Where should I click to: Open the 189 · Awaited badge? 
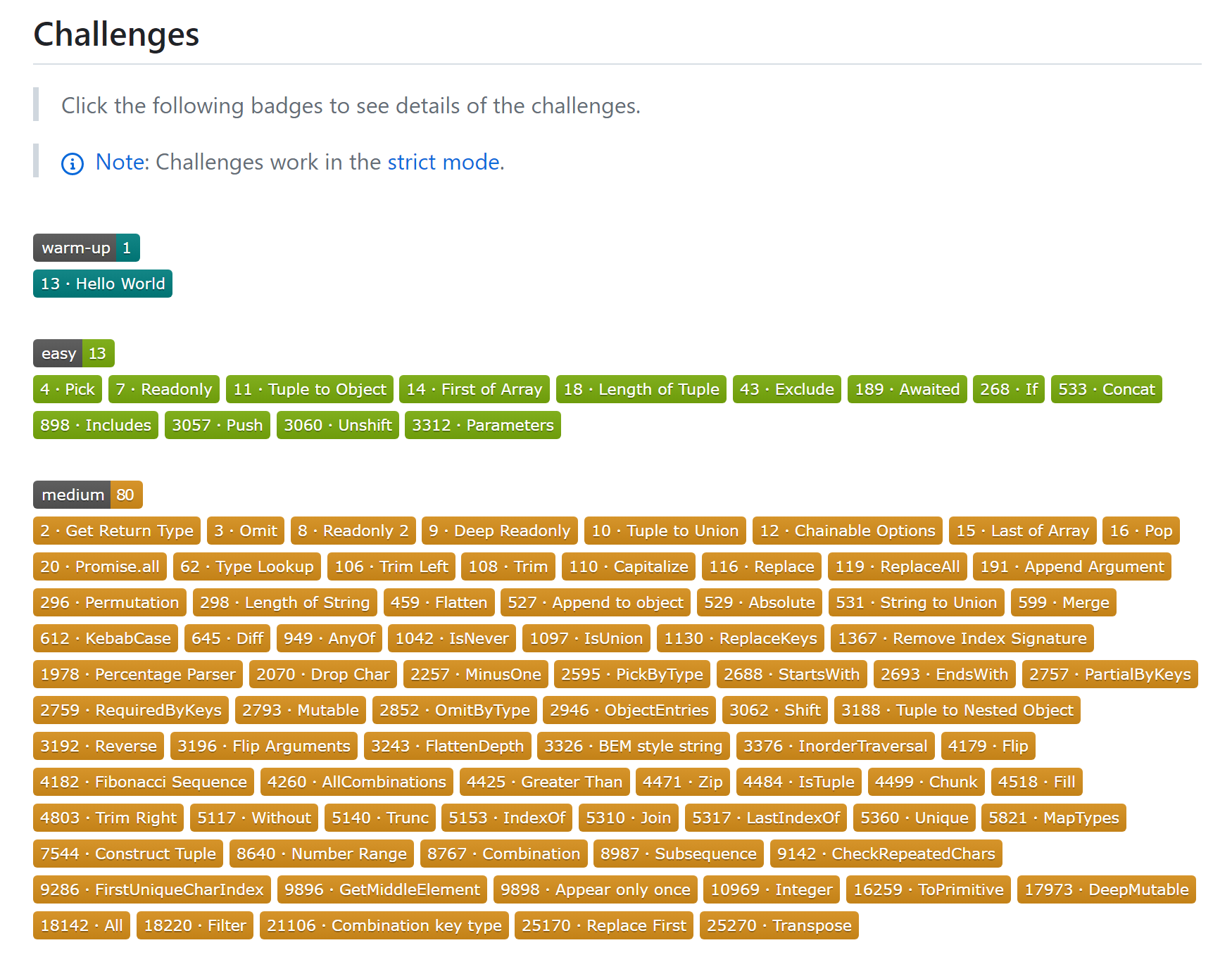[907, 389]
